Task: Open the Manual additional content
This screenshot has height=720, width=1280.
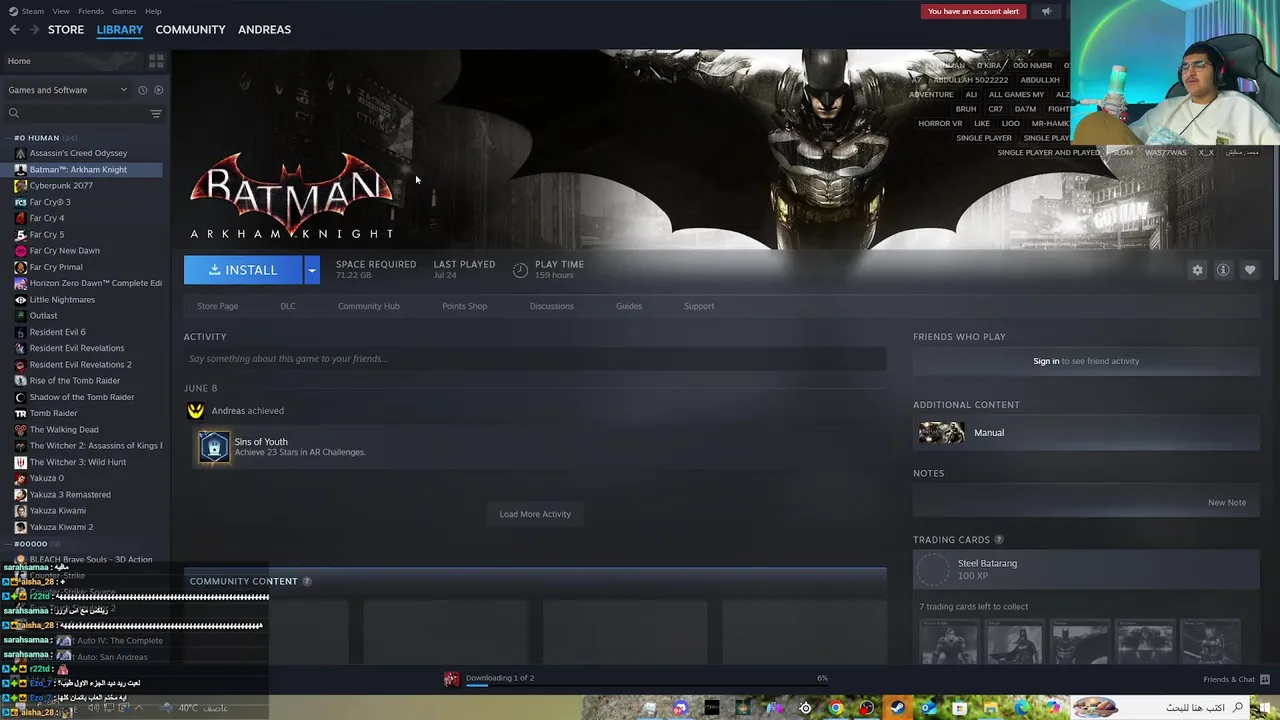Action: 1086,433
